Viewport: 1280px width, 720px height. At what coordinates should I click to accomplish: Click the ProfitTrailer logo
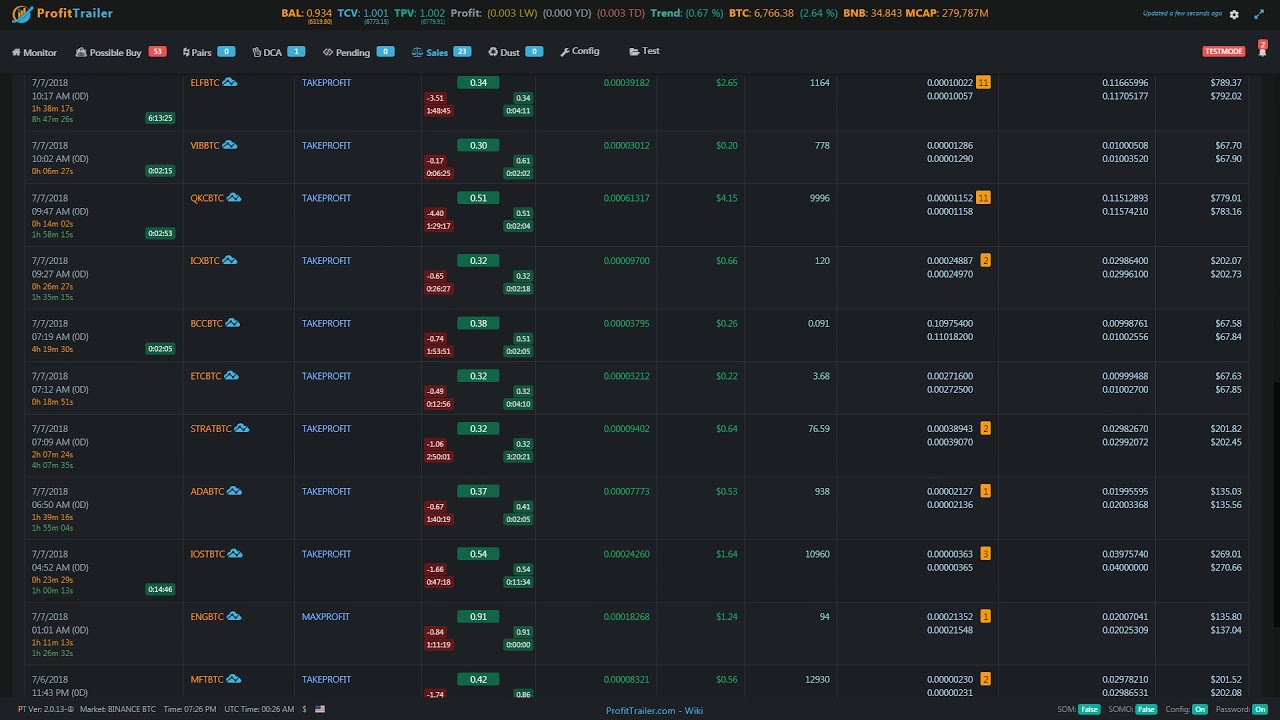pos(61,14)
